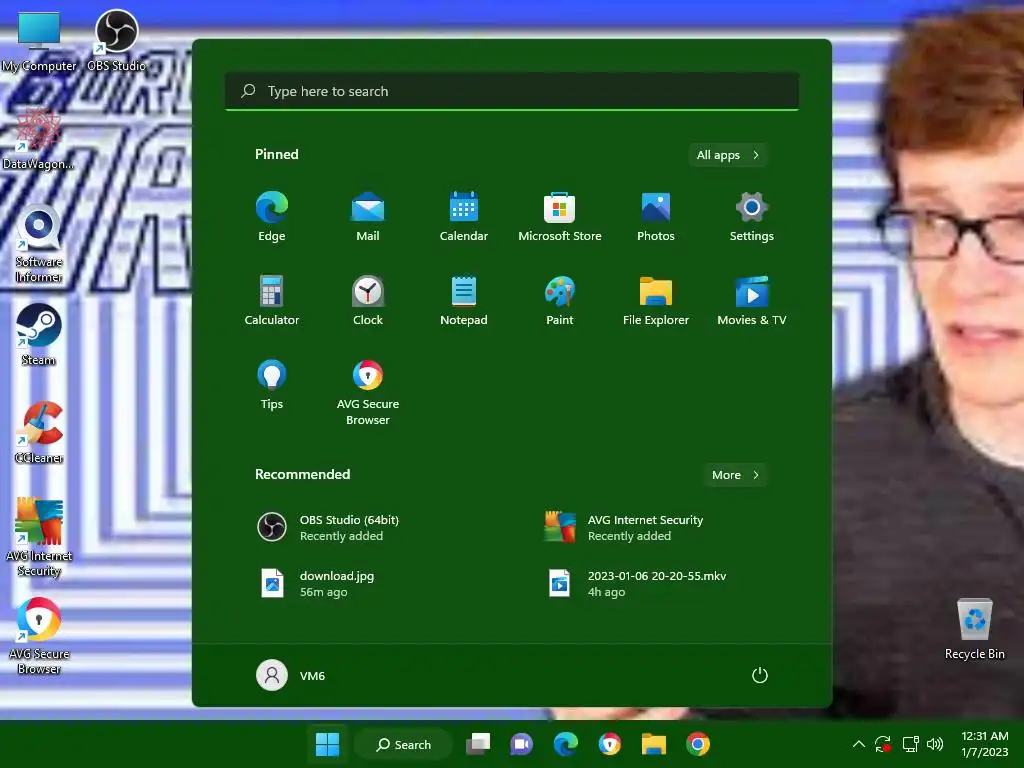Open Task View in the taskbar
This screenshot has width=1024, height=768.
478,744
